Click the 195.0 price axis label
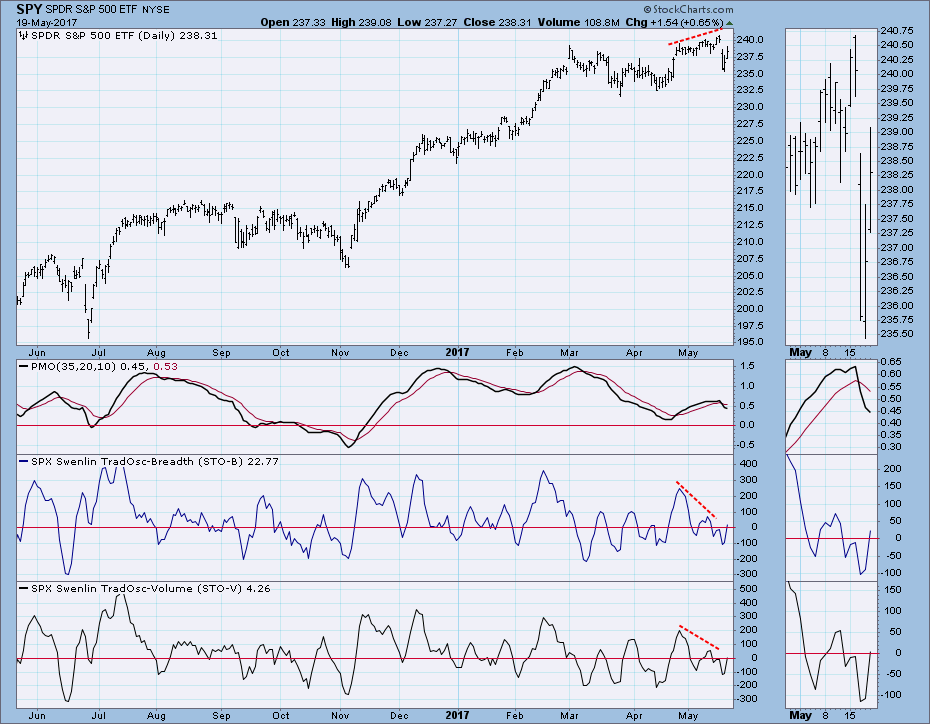The height and width of the screenshot is (724, 930). coord(749,342)
